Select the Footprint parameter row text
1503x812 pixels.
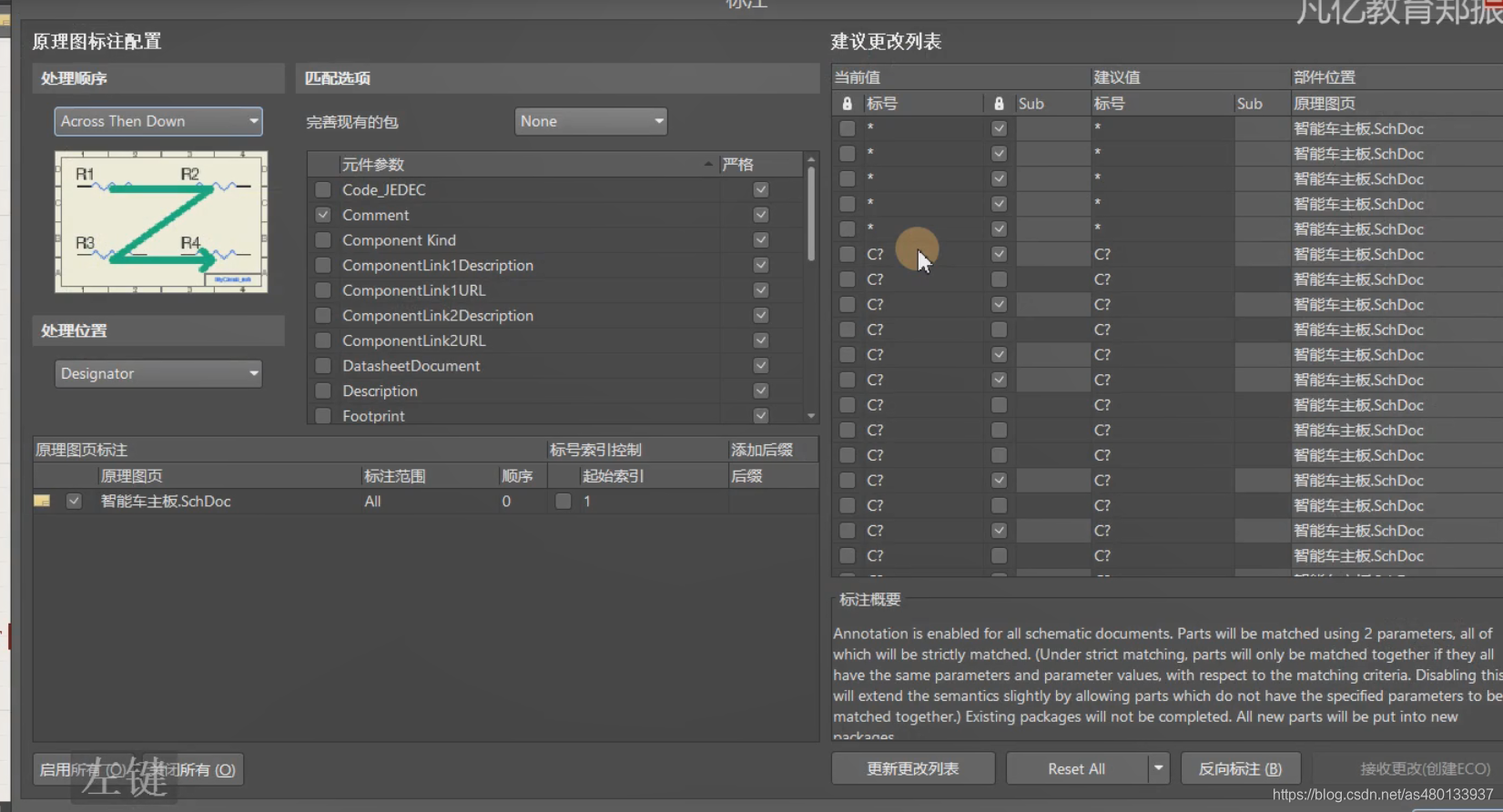tap(373, 416)
